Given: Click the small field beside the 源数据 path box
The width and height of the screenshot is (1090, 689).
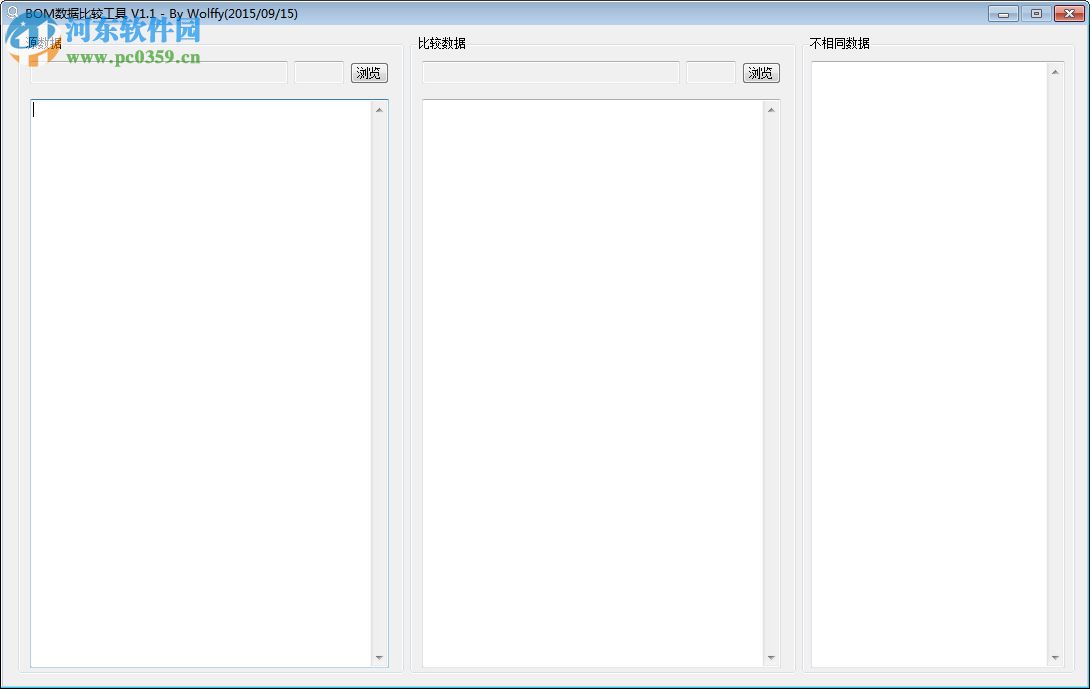Looking at the screenshot, I should coord(317,72).
